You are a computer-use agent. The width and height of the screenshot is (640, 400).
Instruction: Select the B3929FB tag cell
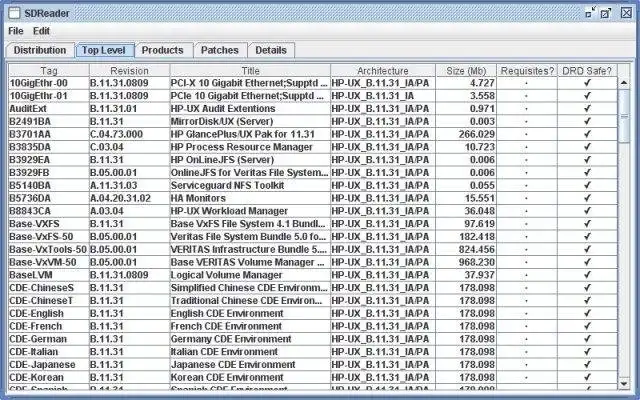49,173
